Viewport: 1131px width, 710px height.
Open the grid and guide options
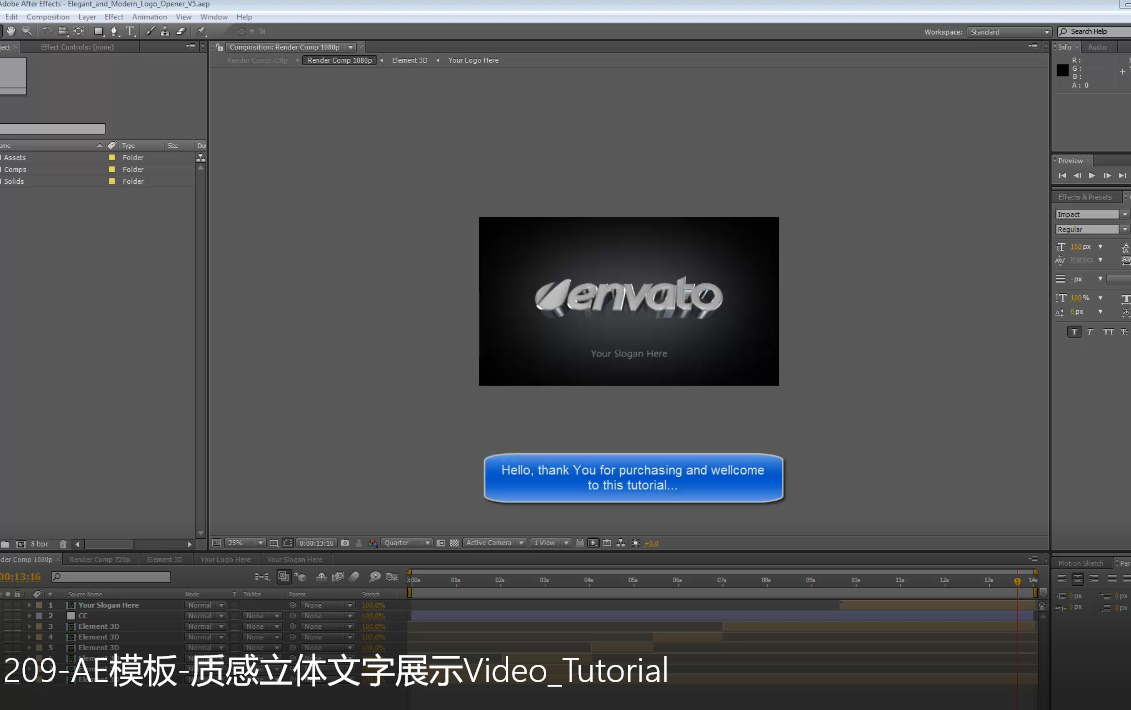coord(274,543)
